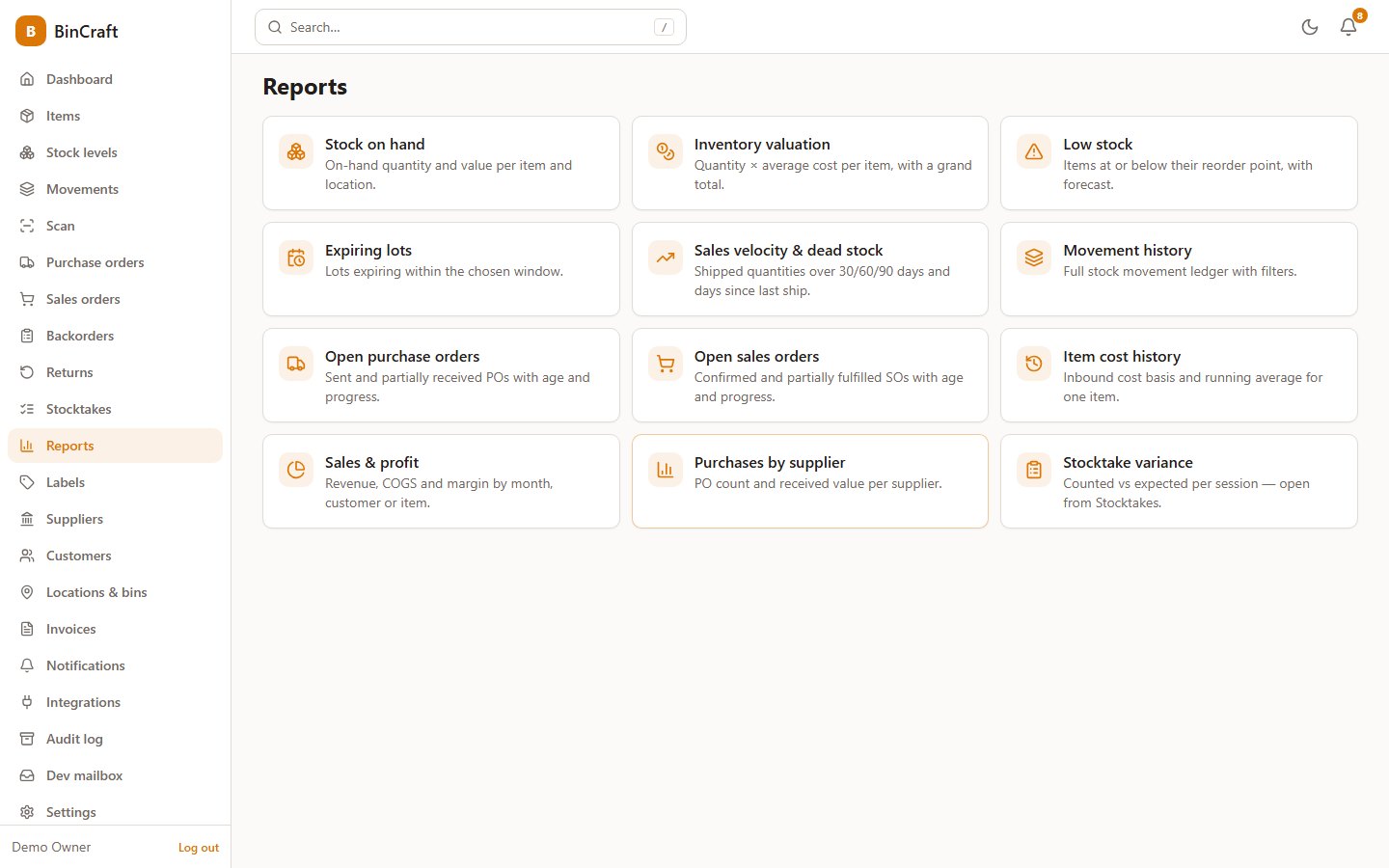
Task: Open the Stock on hand report title
Action: pos(374,145)
